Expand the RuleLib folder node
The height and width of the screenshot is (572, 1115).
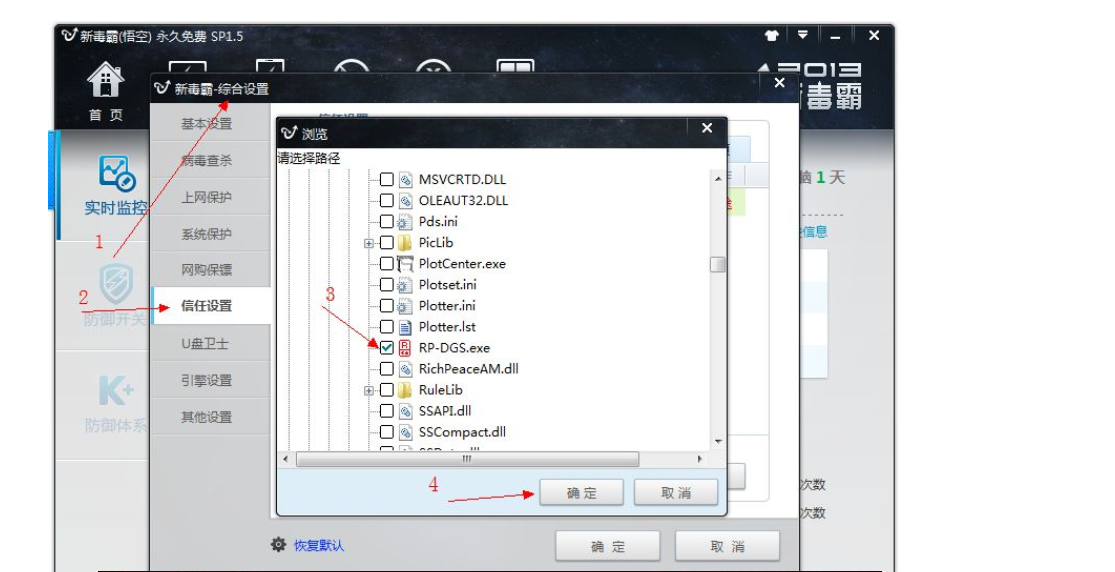(369, 390)
